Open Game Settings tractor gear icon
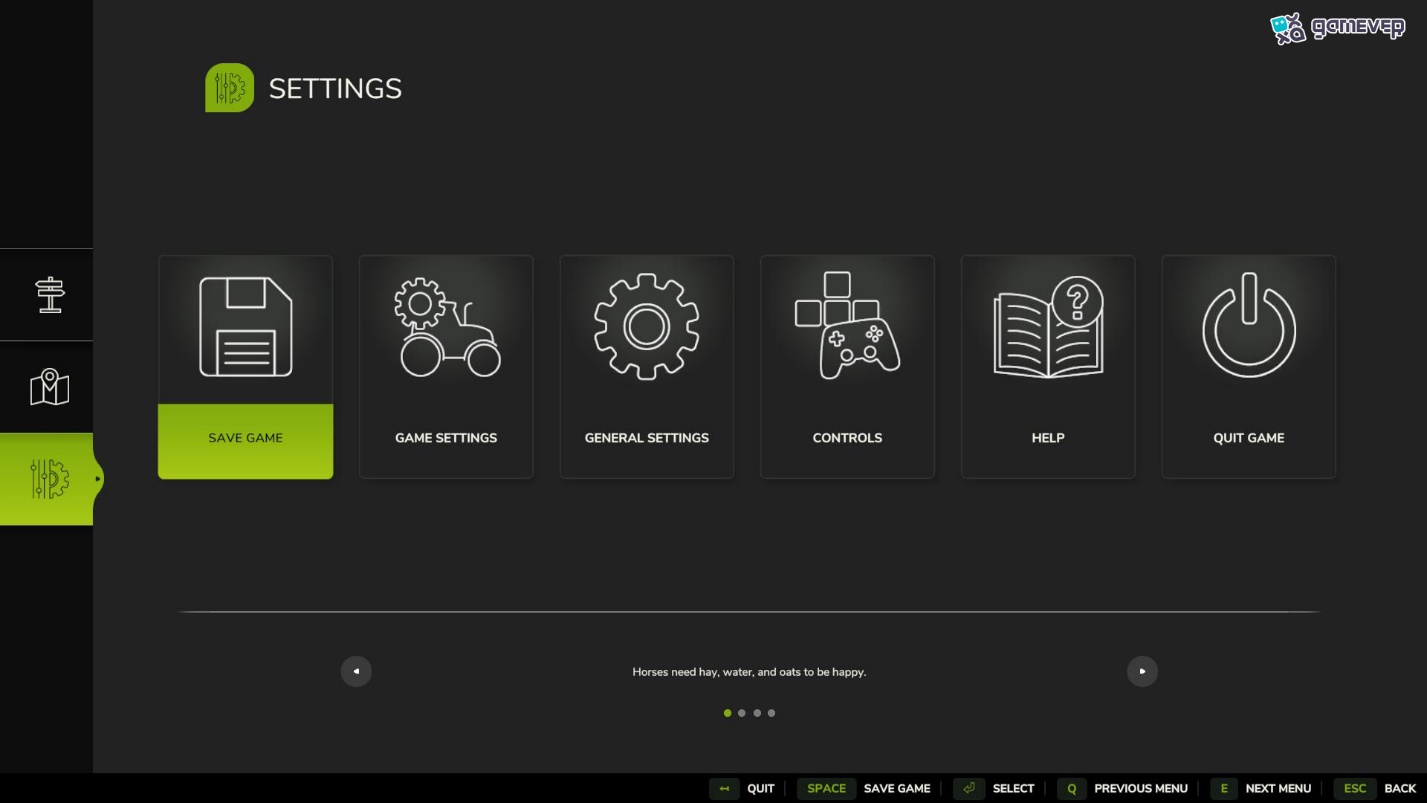The height and width of the screenshot is (803, 1427). 447,327
